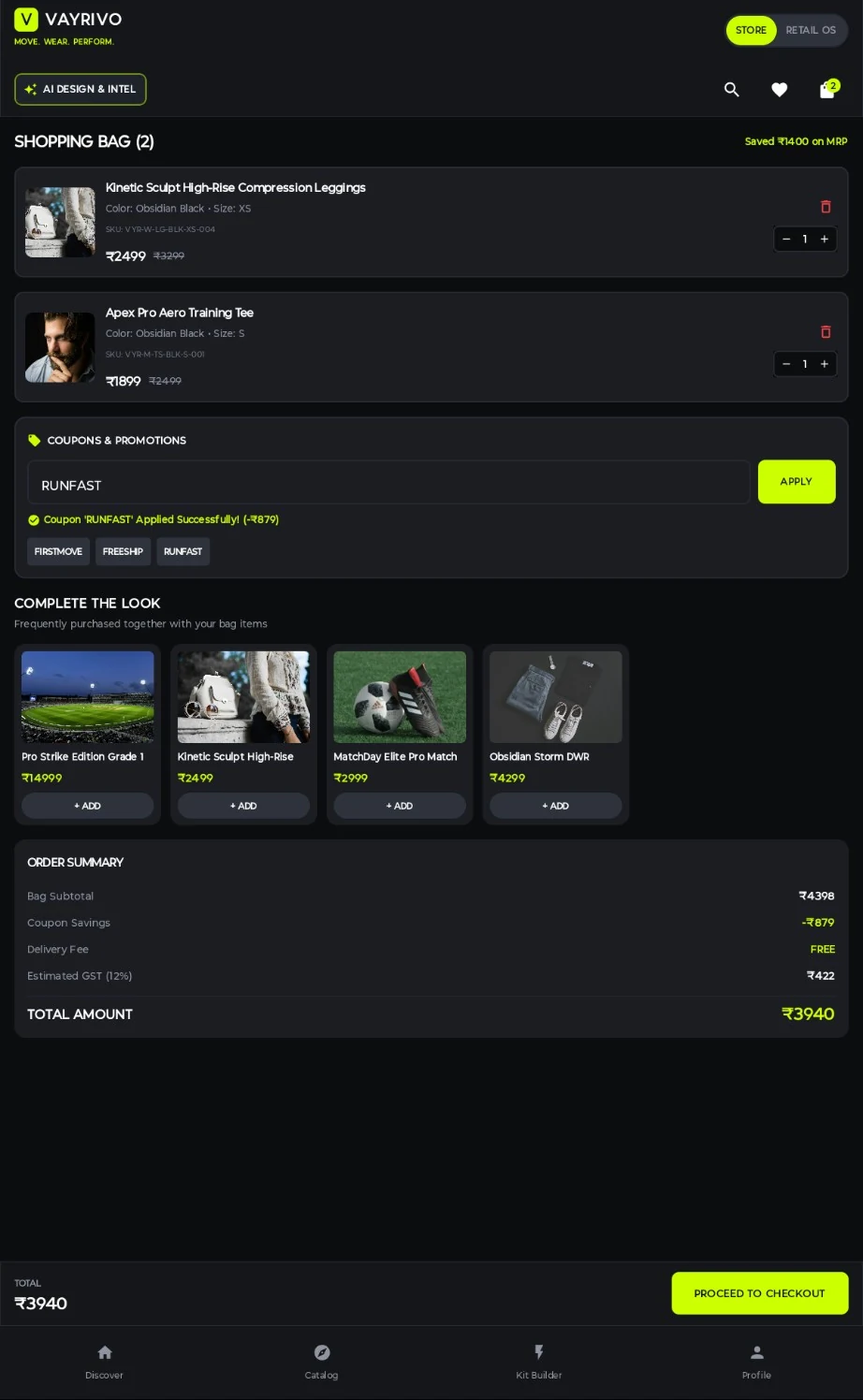This screenshot has height=1400, width=863.
Task: Open Kit Builder via lightning icon
Action: (539, 1352)
